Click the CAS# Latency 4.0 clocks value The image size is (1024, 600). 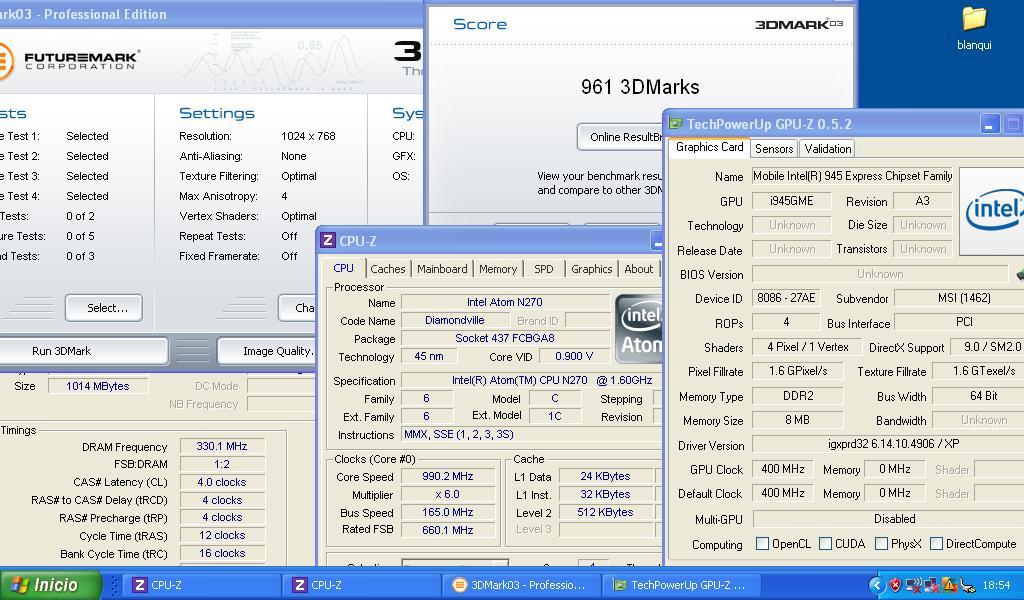coord(222,482)
